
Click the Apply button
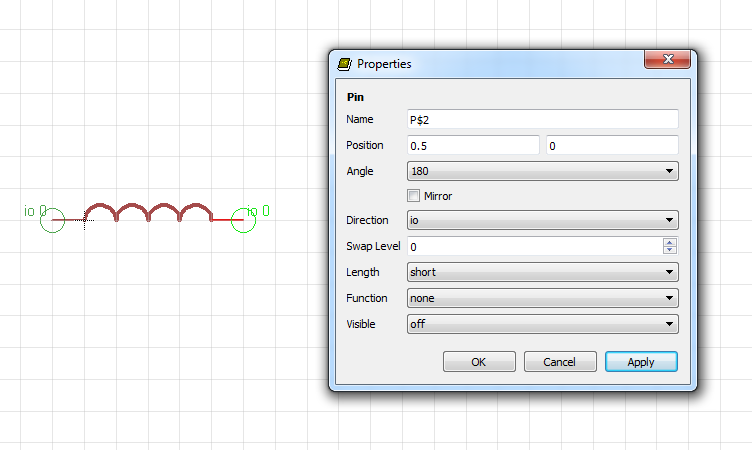point(641,362)
